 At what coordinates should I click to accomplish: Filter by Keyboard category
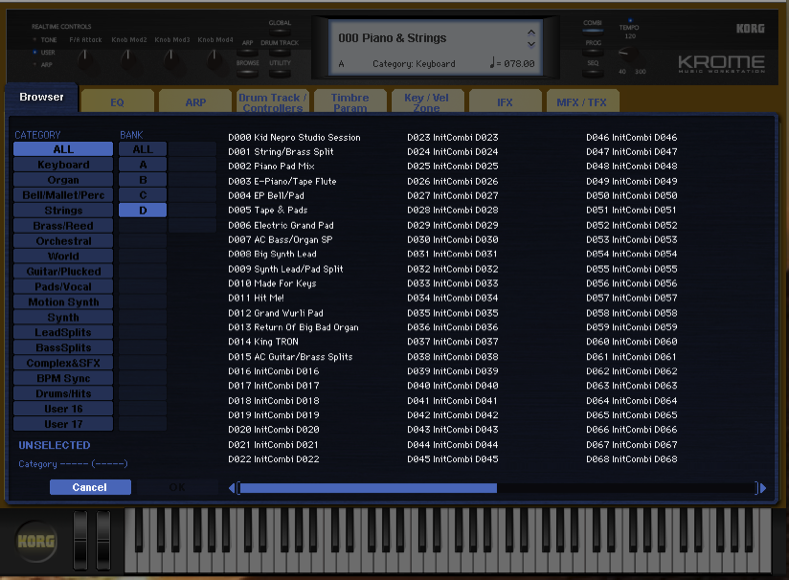pyautogui.click(x=63, y=164)
